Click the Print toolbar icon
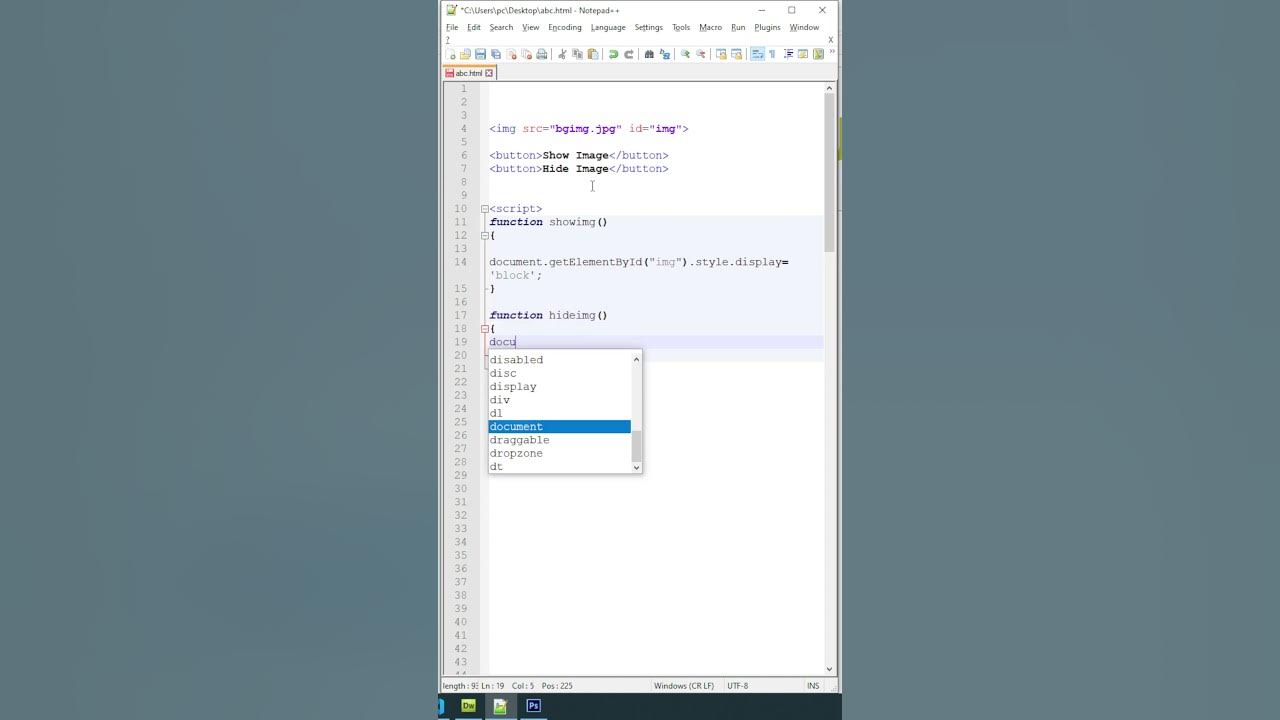This screenshot has width=1280, height=720. 542,54
